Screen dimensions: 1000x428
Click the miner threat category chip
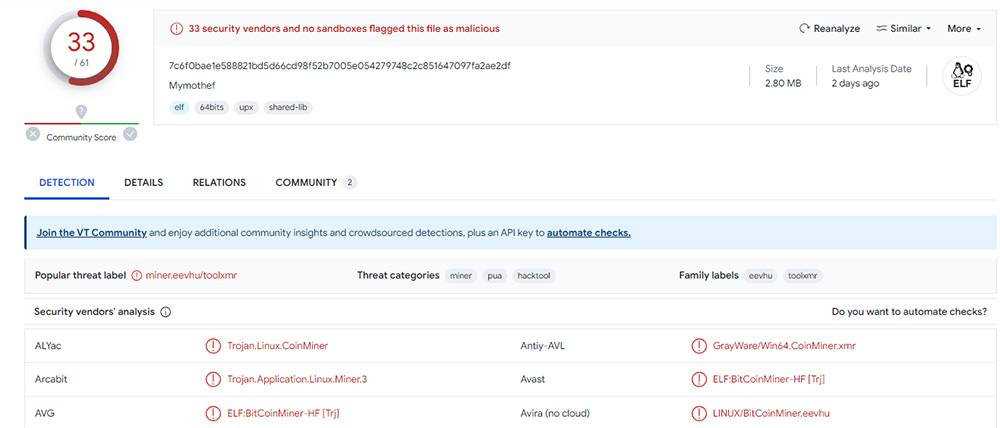coord(460,276)
